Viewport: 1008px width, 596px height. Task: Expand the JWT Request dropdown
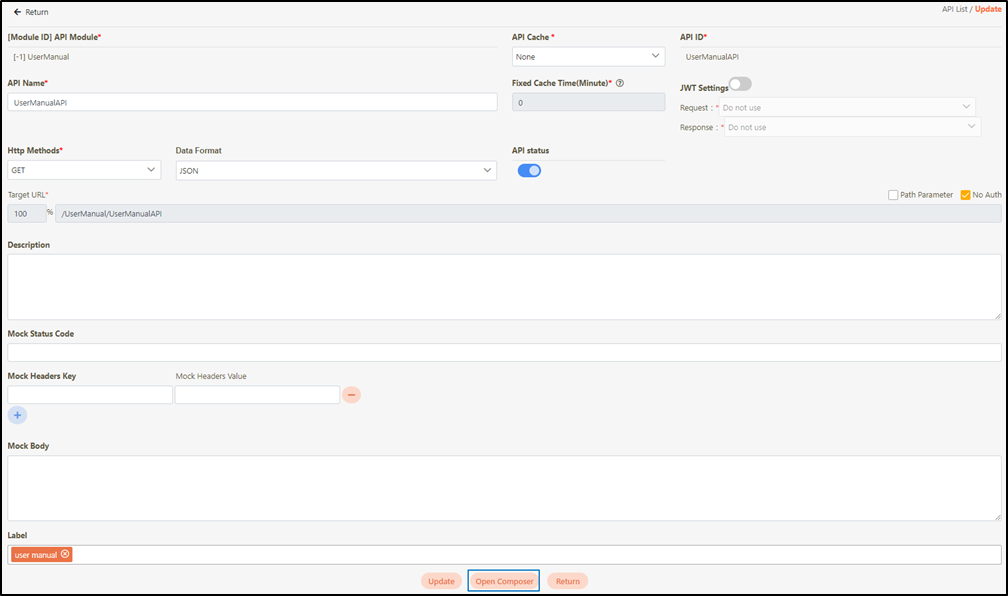[848, 107]
